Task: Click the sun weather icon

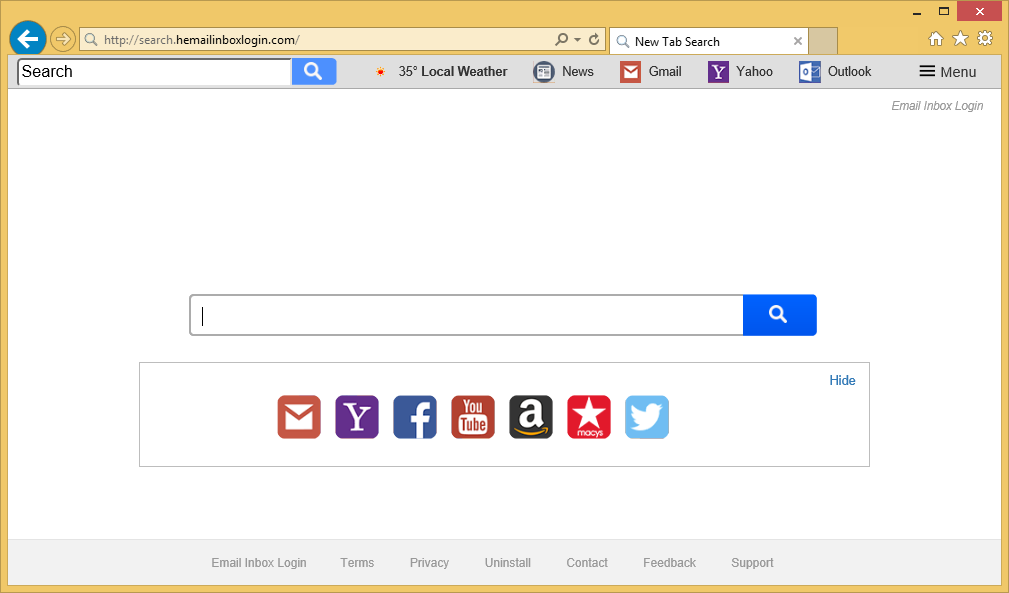Action: click(380, 72)
